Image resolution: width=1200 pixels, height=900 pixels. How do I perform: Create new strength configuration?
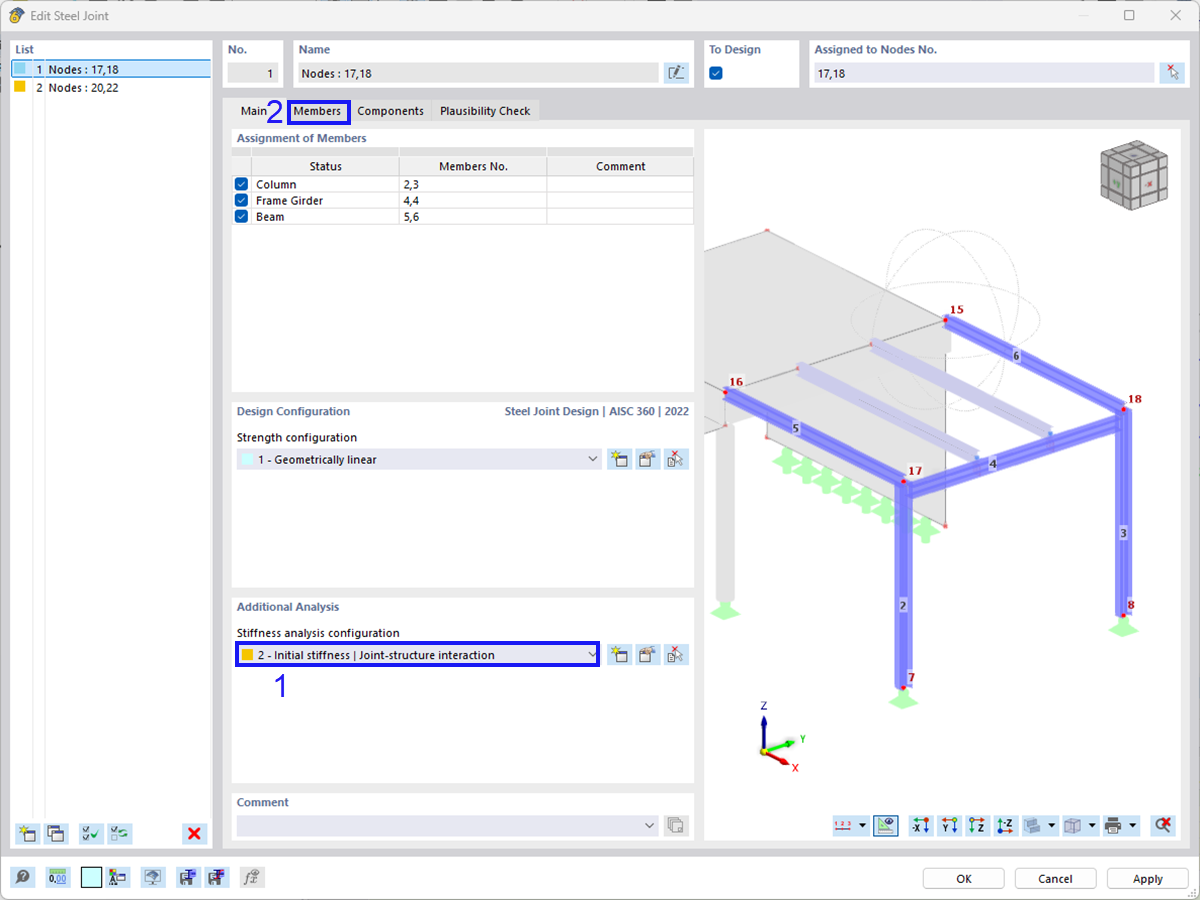pos(619,459)
